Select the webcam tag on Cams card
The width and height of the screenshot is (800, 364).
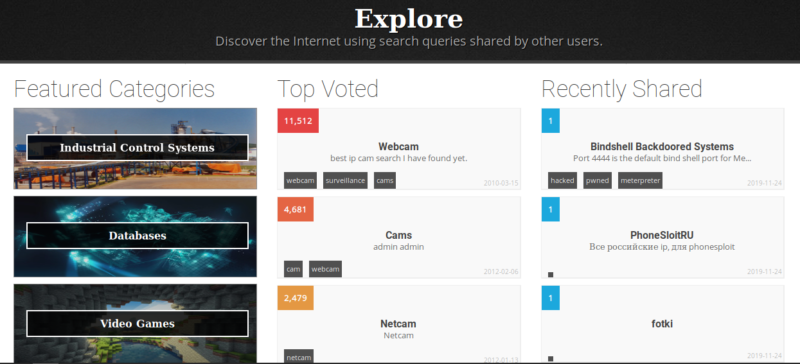(326, 269)
